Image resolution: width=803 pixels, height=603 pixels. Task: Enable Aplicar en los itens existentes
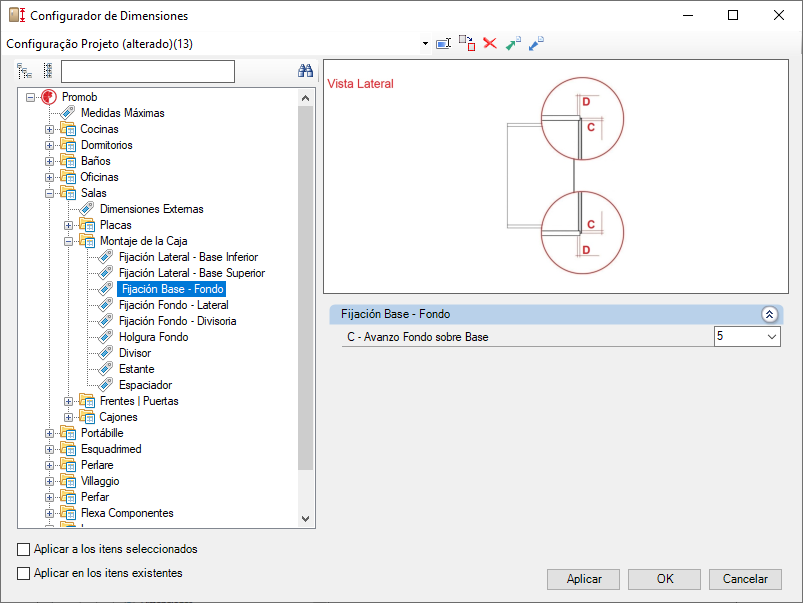tap(24, 573)
